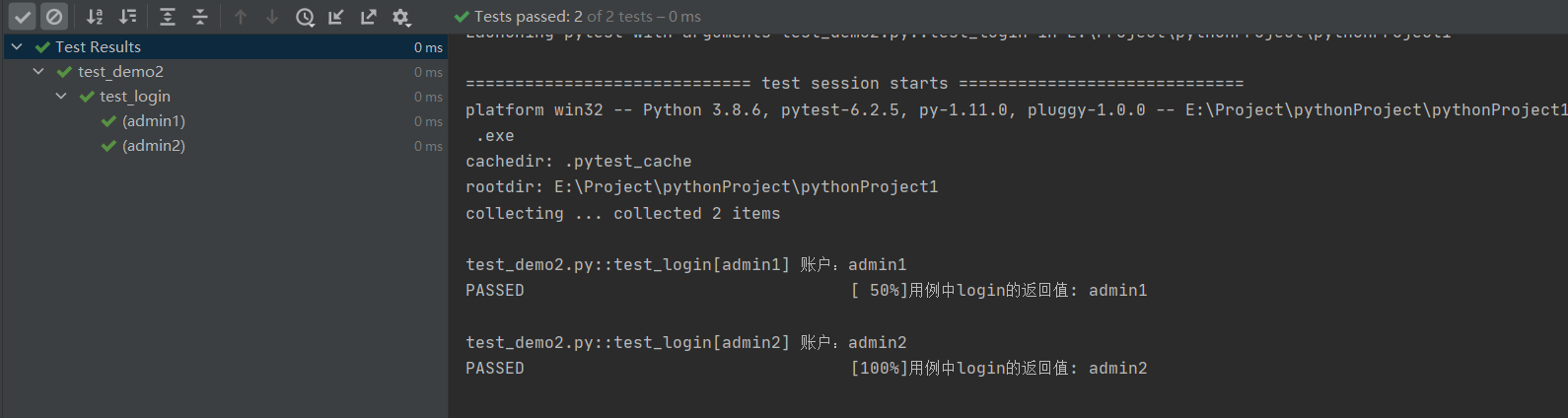Viewport: 1568px width, 418px height.
Task: Click the Collapse All icon
Action: pos(200,17)
